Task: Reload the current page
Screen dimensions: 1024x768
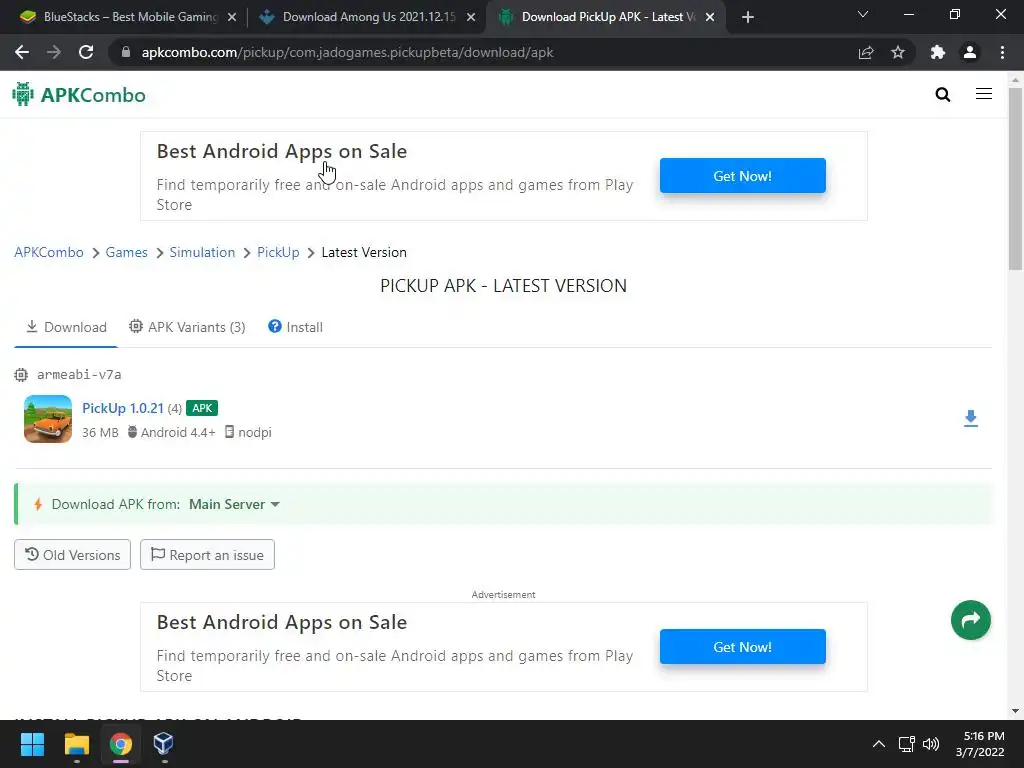Action: 86,52
